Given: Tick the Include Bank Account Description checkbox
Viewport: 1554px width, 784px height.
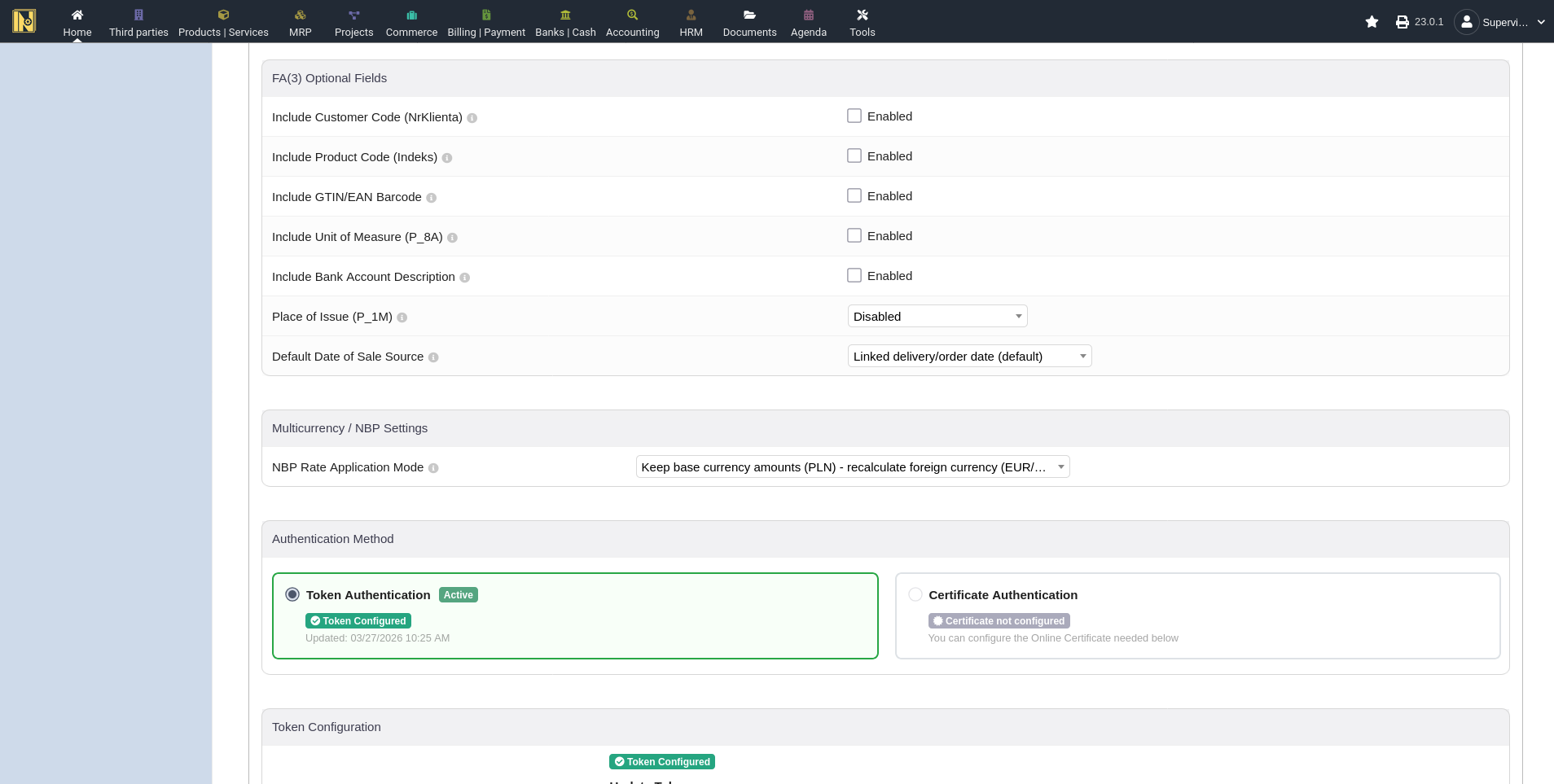Looking at the screenshot, I should tap(854, 276).
